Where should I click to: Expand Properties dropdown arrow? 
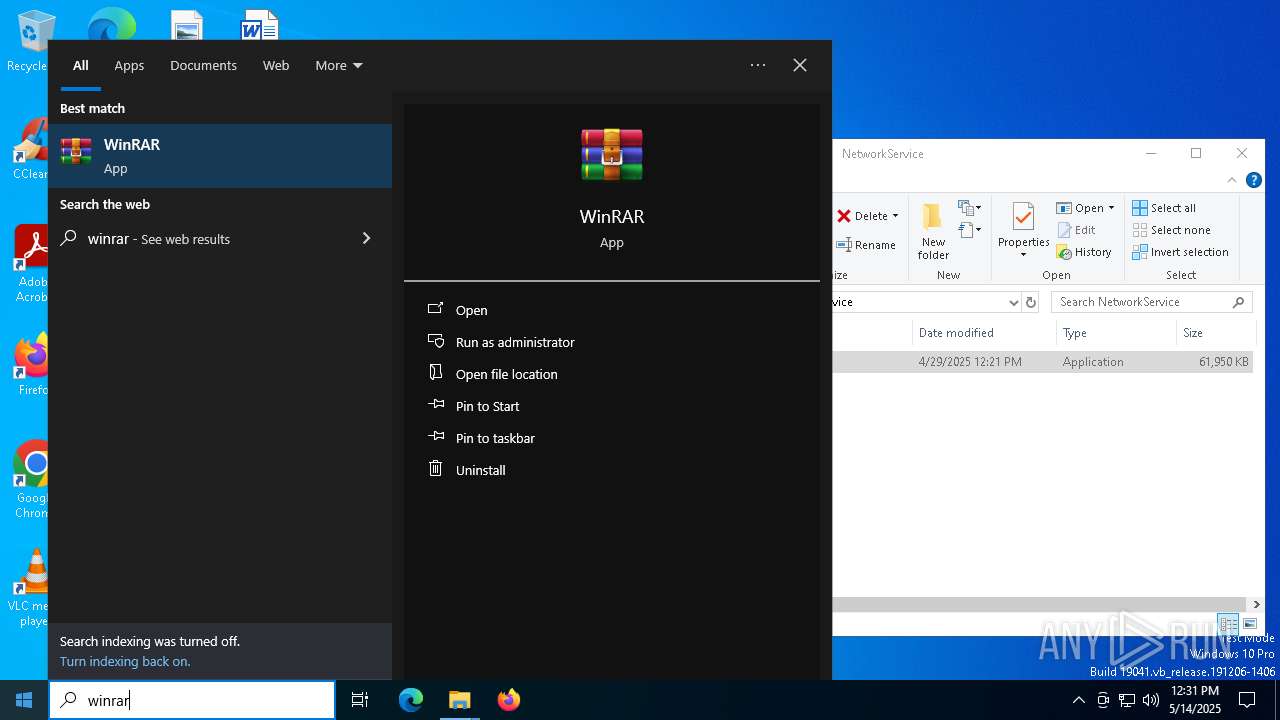[x=1023, y=255]
